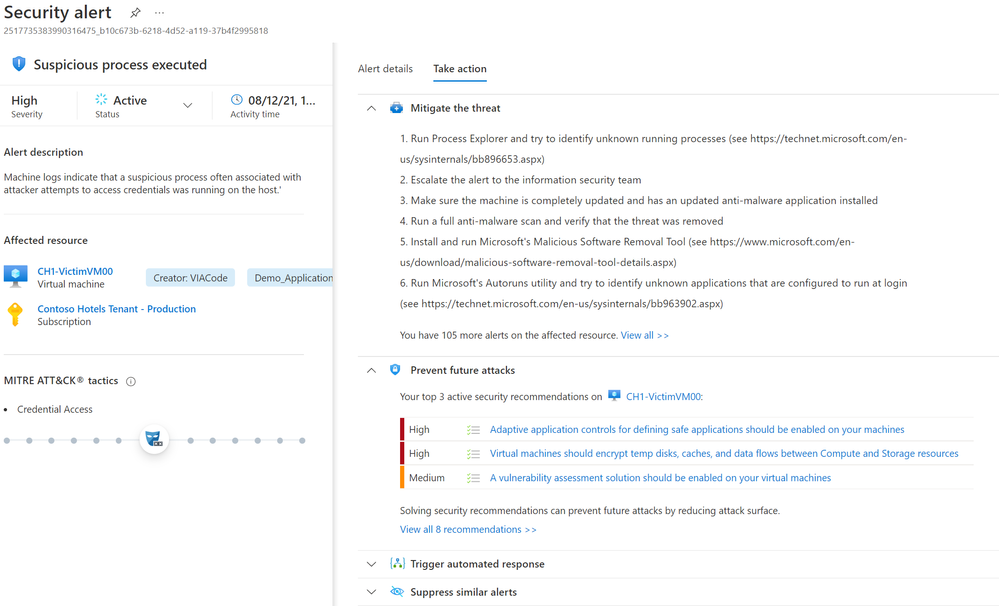The height and width of the screenshot is (606, 999).
Task: Click the Suppress similar alerts eye icon
Action: pos(397,591)
